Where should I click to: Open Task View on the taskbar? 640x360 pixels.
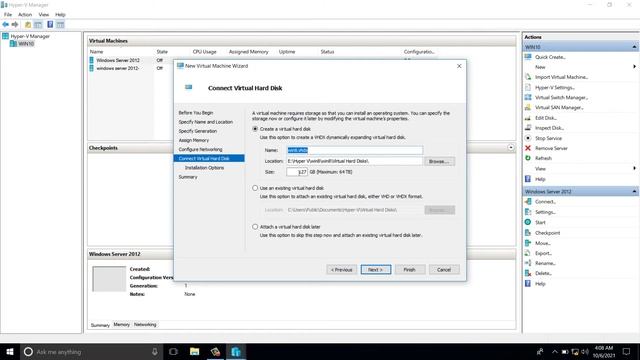(173, 351)
